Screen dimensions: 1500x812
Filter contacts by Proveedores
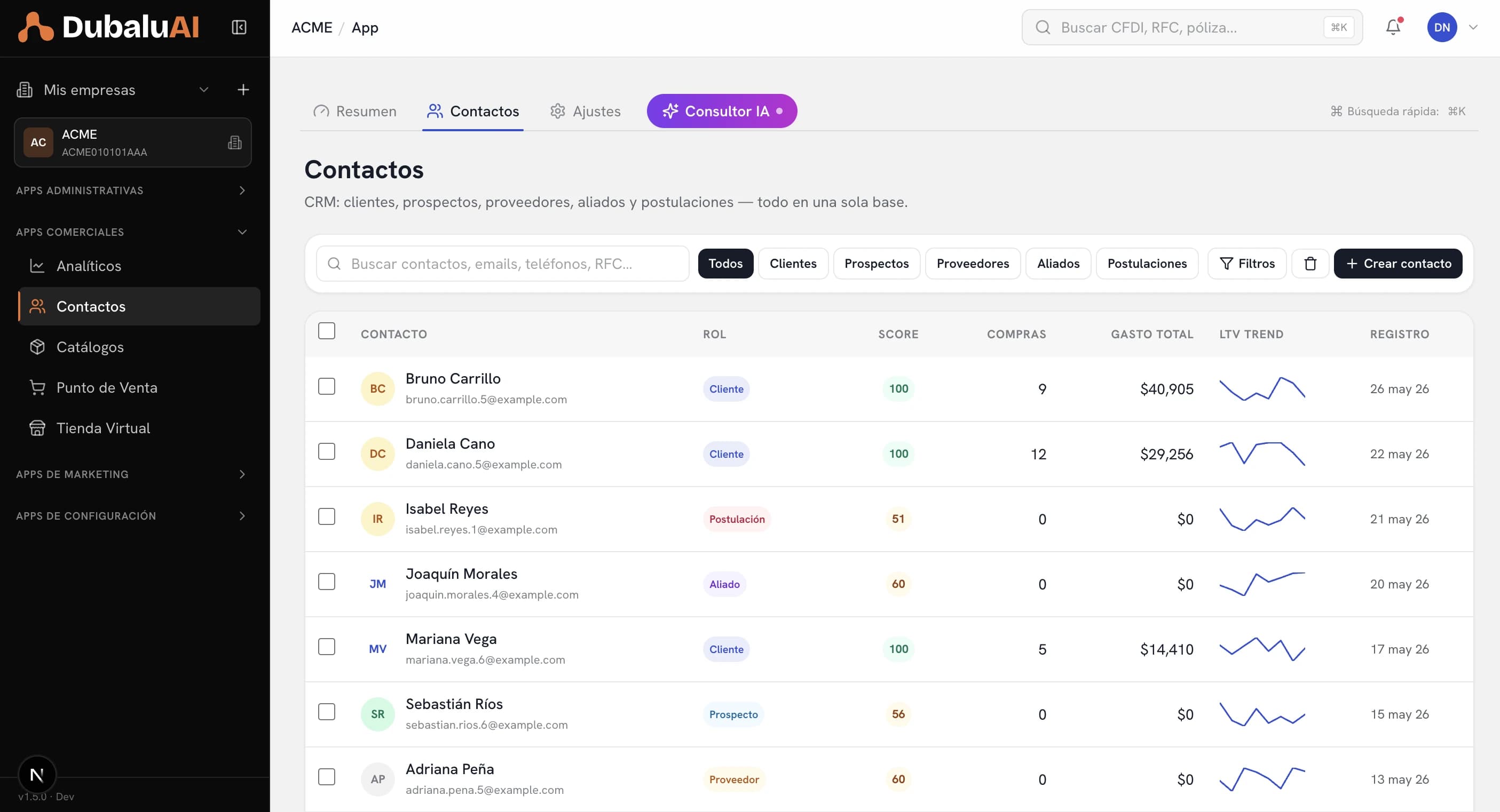(x=973, y=264)
